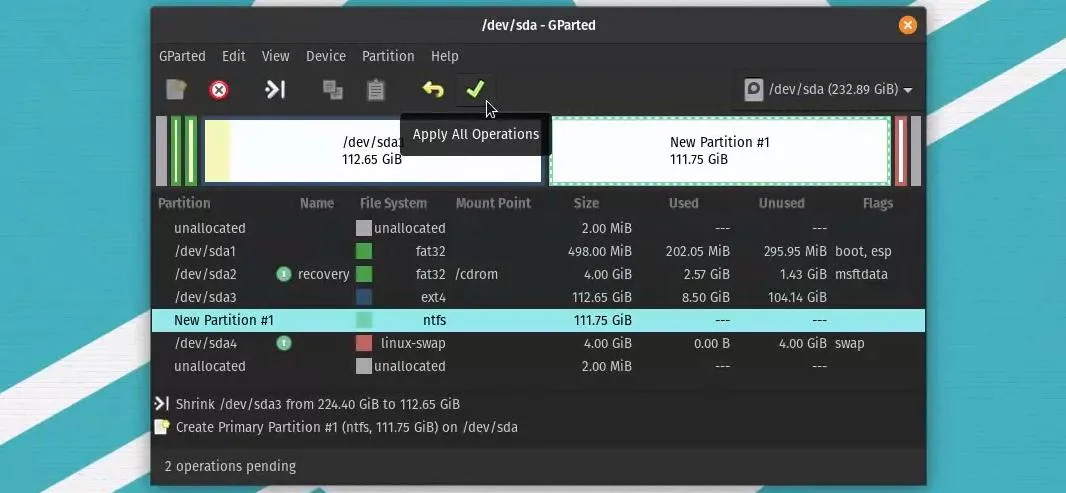Select the /dev/sda3 ext4 row
The width and height of the screenshot is (1066, 493).
click(x=538, y=297)
